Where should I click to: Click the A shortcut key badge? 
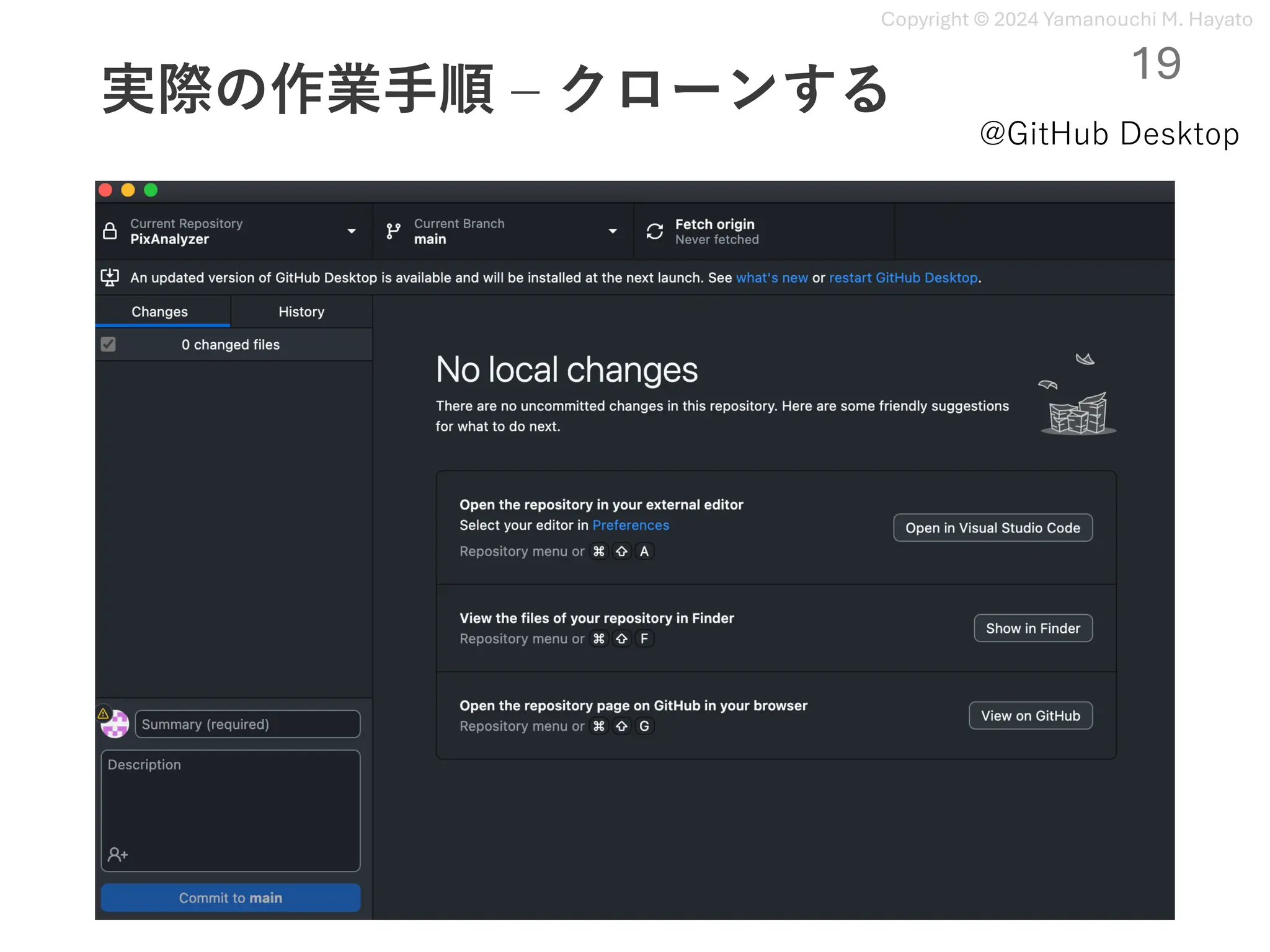tap(644, 551)
